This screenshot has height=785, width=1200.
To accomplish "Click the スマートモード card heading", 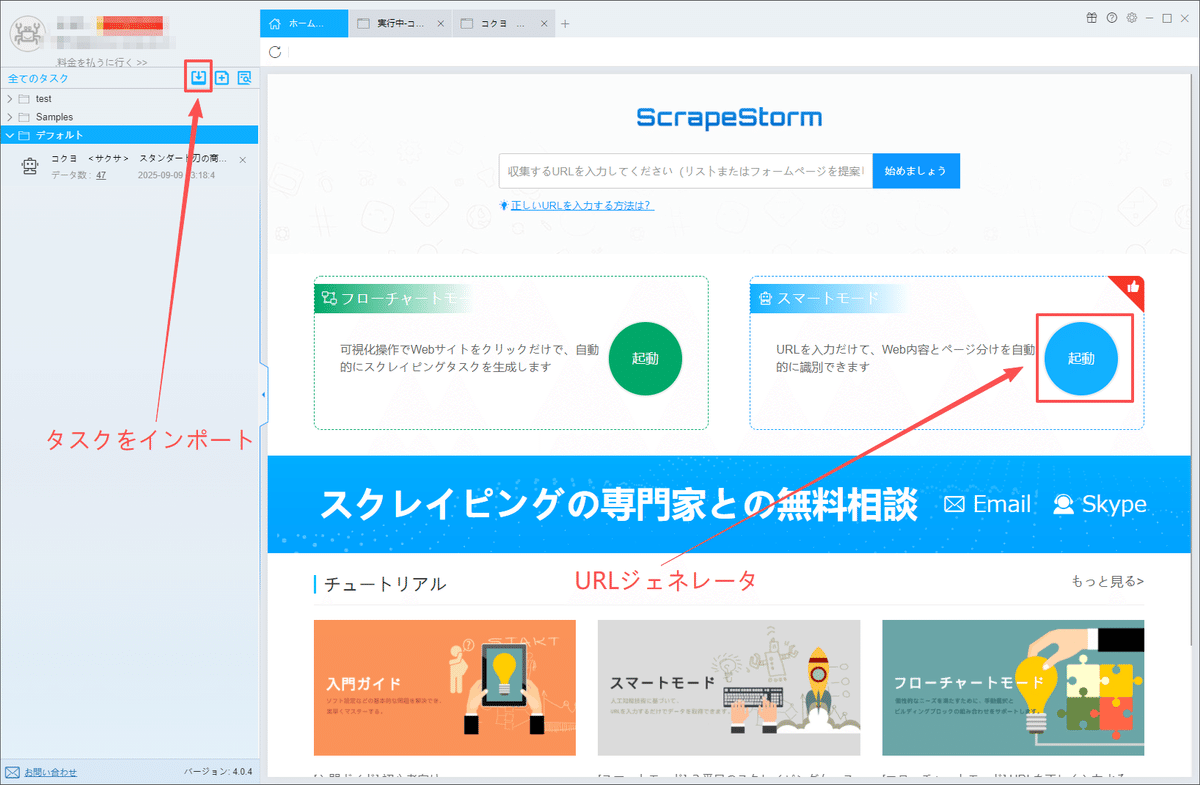I will pyautogui.click(x=827, y=298).
